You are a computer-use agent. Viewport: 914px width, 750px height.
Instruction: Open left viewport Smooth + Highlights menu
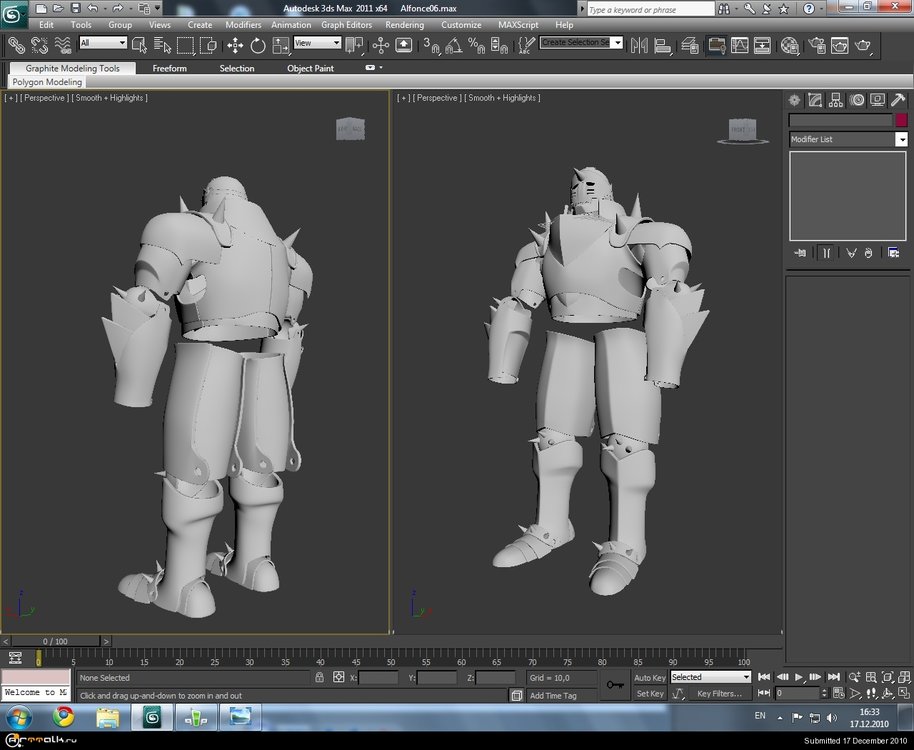tap(109, 98)
